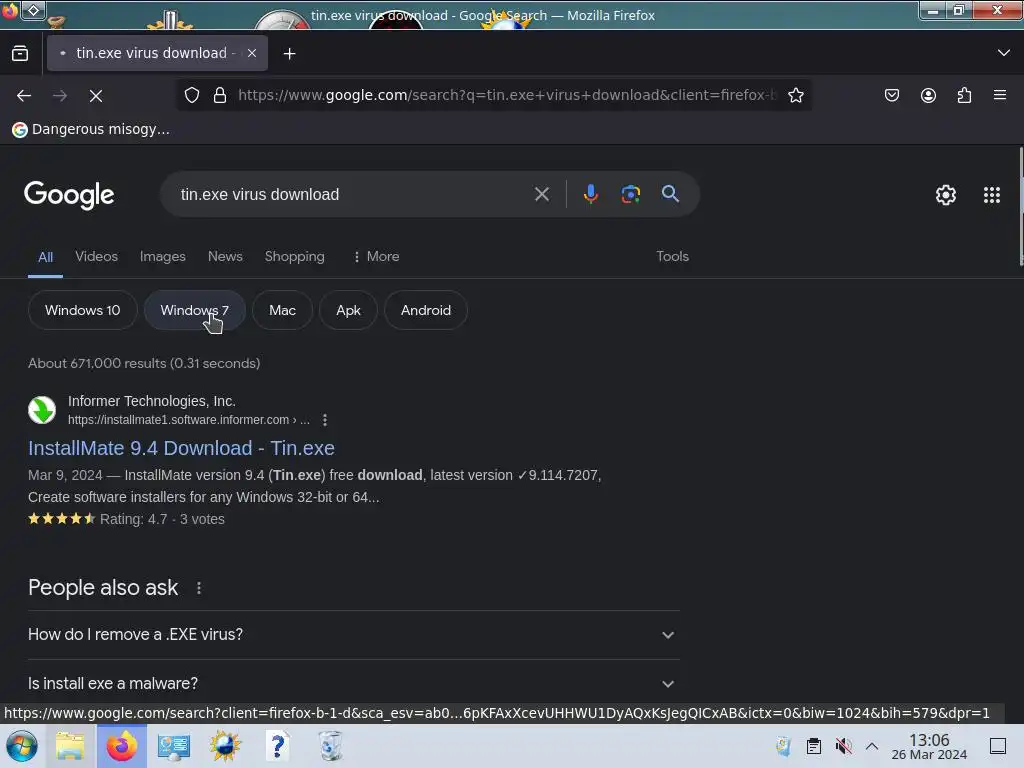
Task: Open the Google apps grid
Action: tap(991, 195)
